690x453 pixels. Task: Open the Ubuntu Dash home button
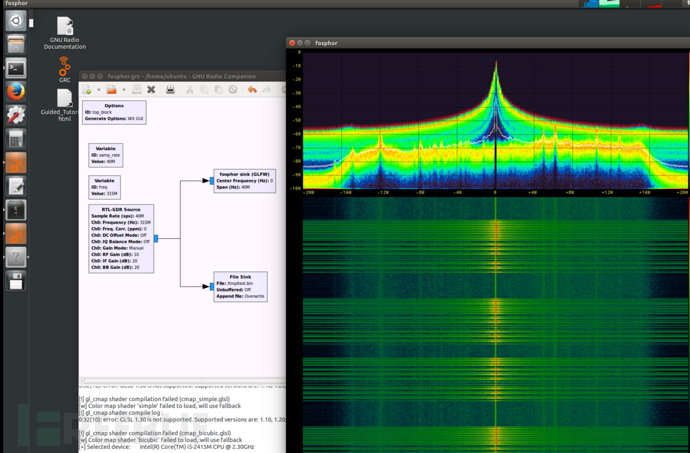pyautogui.click(x=16, y=21)
